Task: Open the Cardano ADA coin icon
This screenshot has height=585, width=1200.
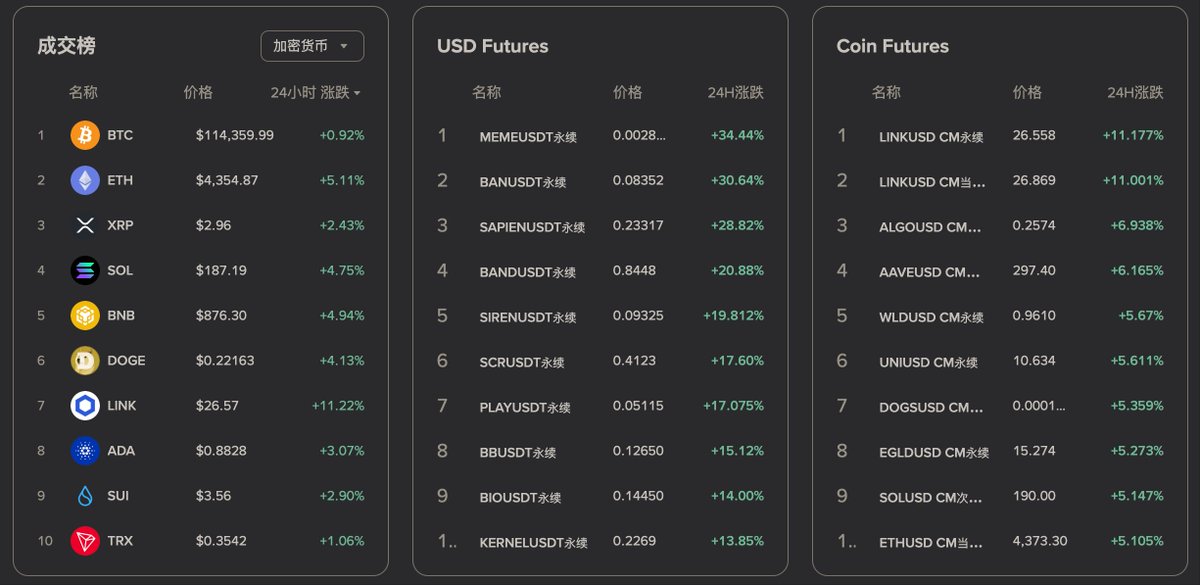Action: [x=85, y=450]
